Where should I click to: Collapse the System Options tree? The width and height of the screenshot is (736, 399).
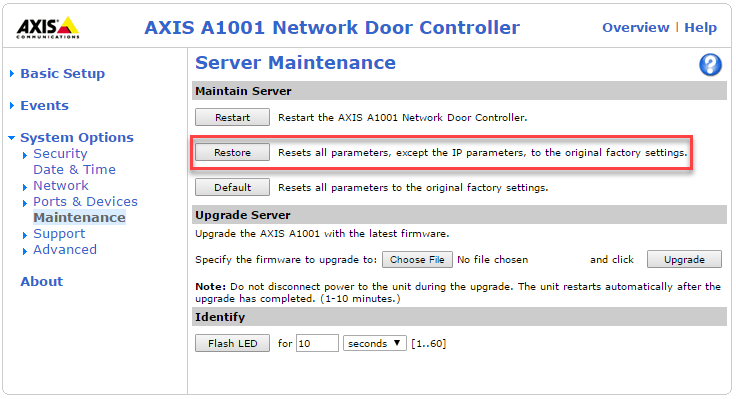click(12, 138)
